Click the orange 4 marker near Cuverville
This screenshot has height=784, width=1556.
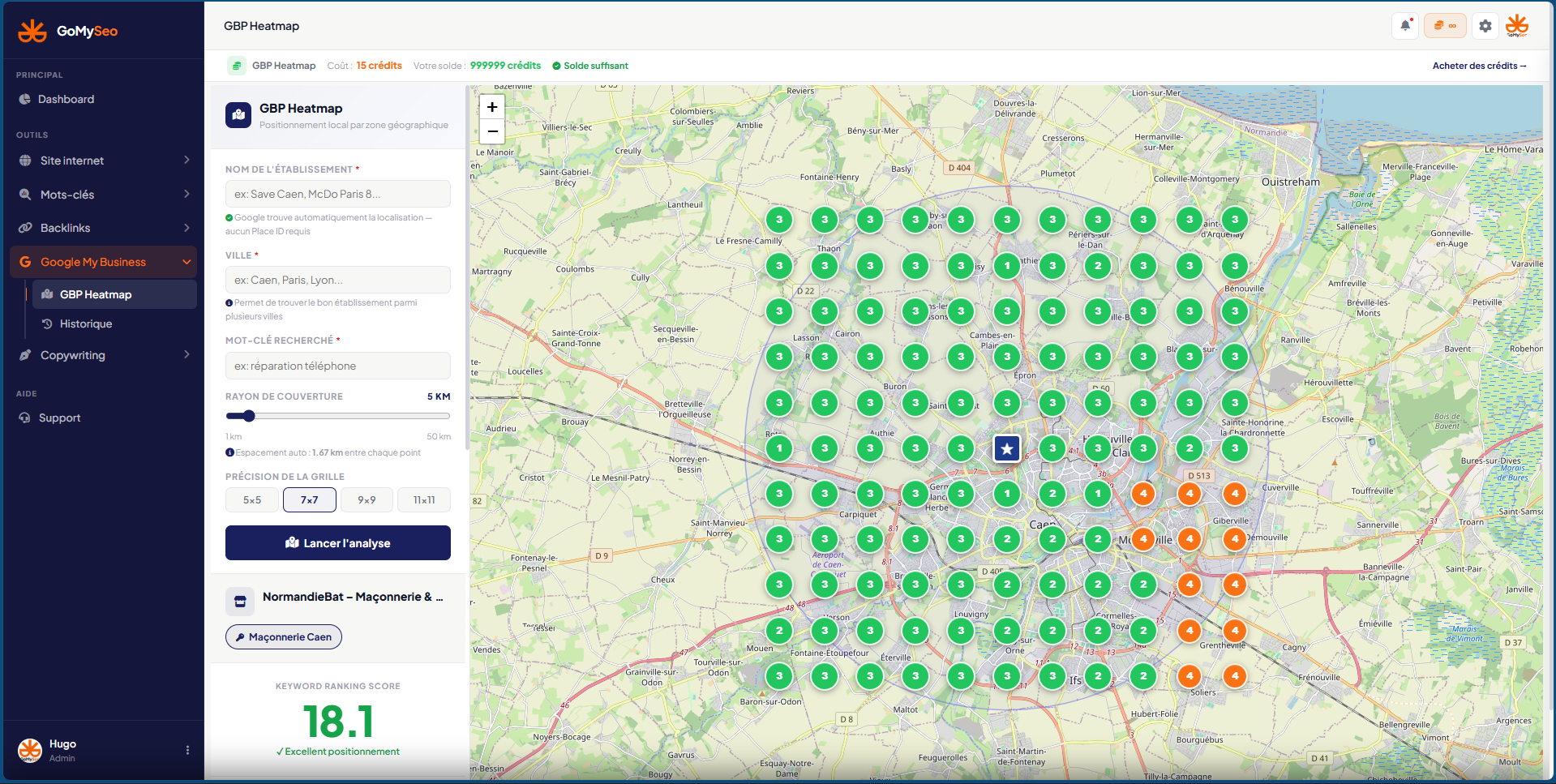(x=1234, y=493)
